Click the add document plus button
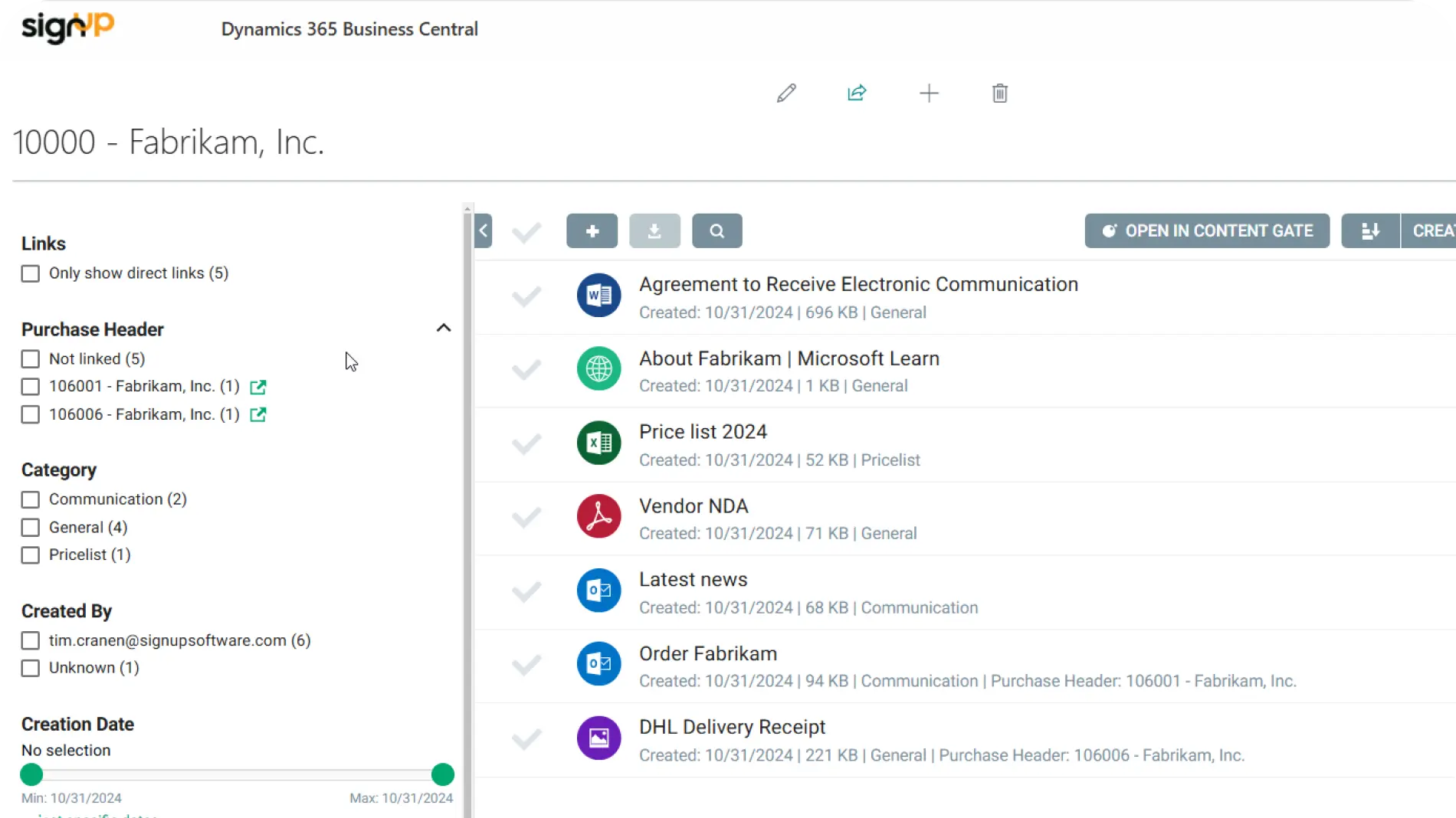 coord(592,231)
